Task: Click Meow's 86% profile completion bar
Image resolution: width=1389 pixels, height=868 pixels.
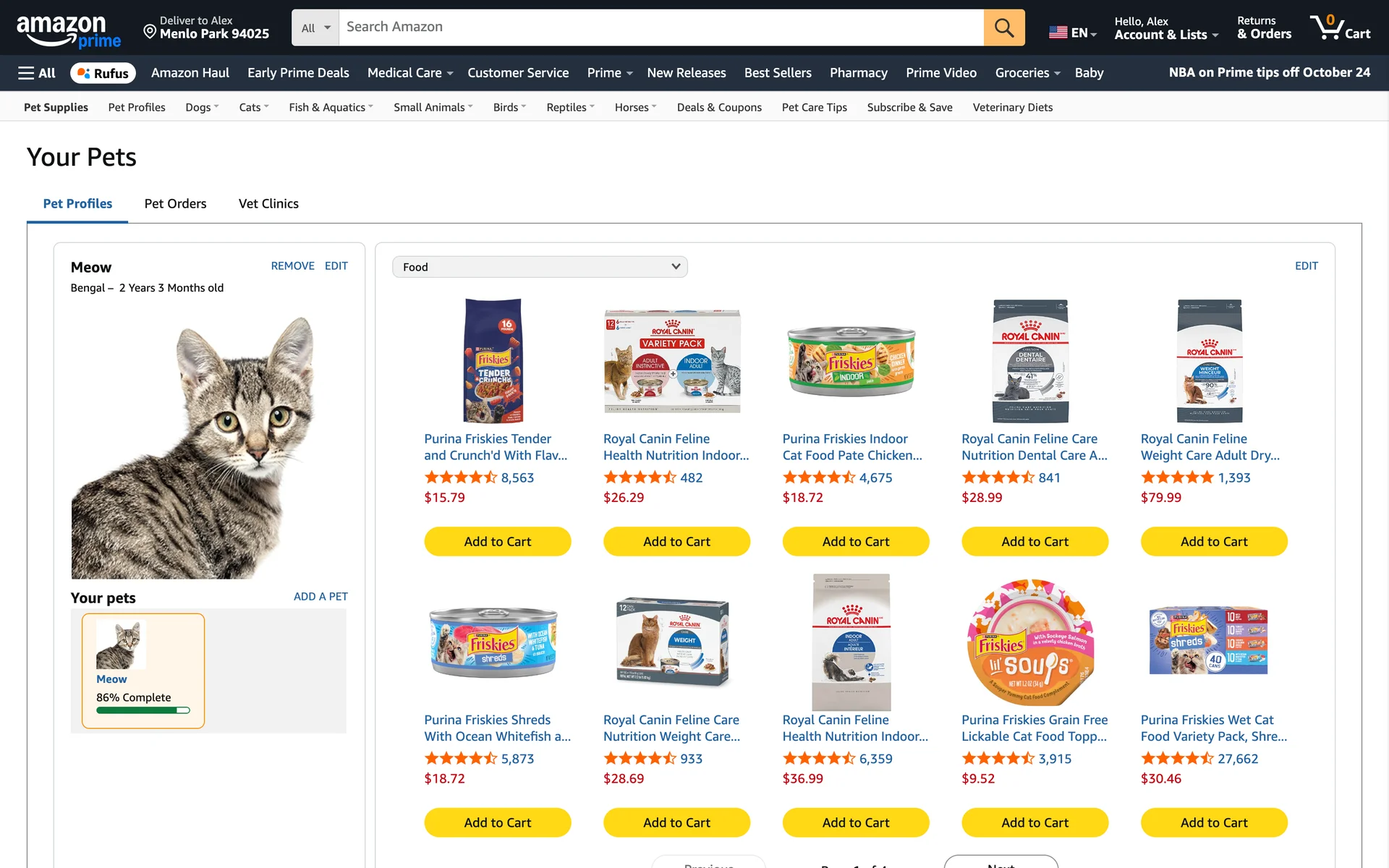Action: pyautogui.click(x=143, y=710)
